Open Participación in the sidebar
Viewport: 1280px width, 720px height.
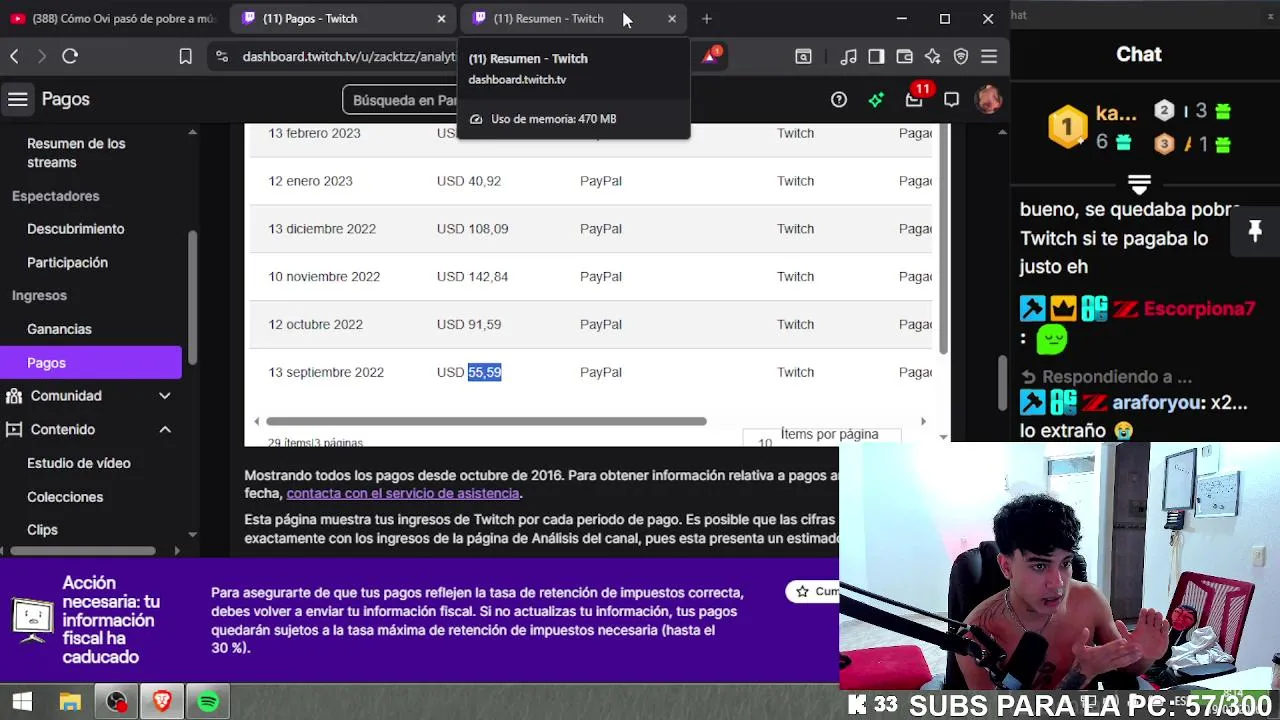point(67,262)
